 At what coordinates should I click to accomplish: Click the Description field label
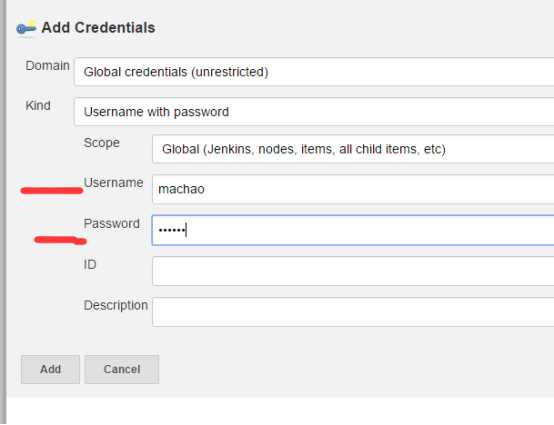click(116, 305)
